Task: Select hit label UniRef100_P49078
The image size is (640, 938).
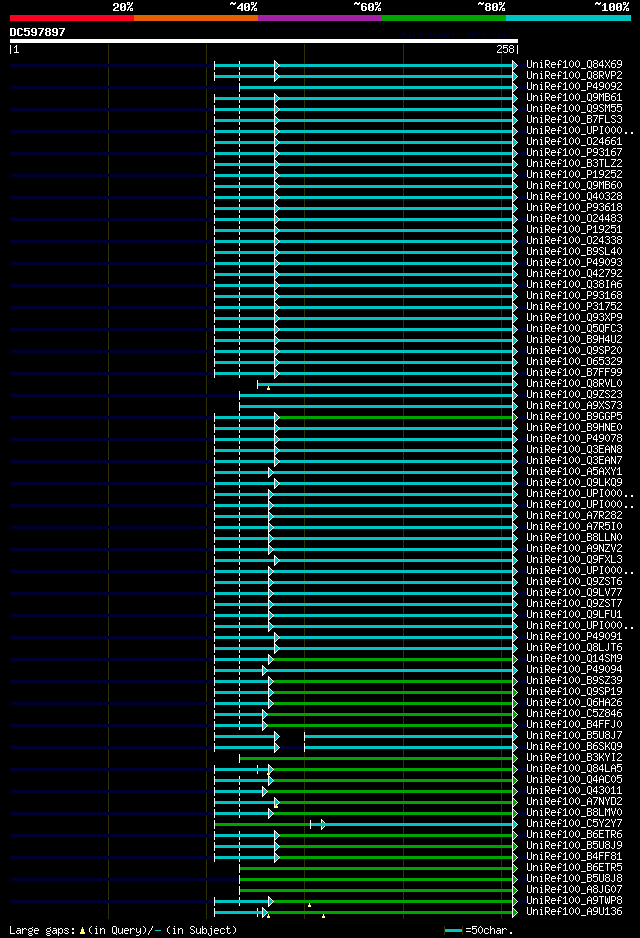Action: click(574, 438)
